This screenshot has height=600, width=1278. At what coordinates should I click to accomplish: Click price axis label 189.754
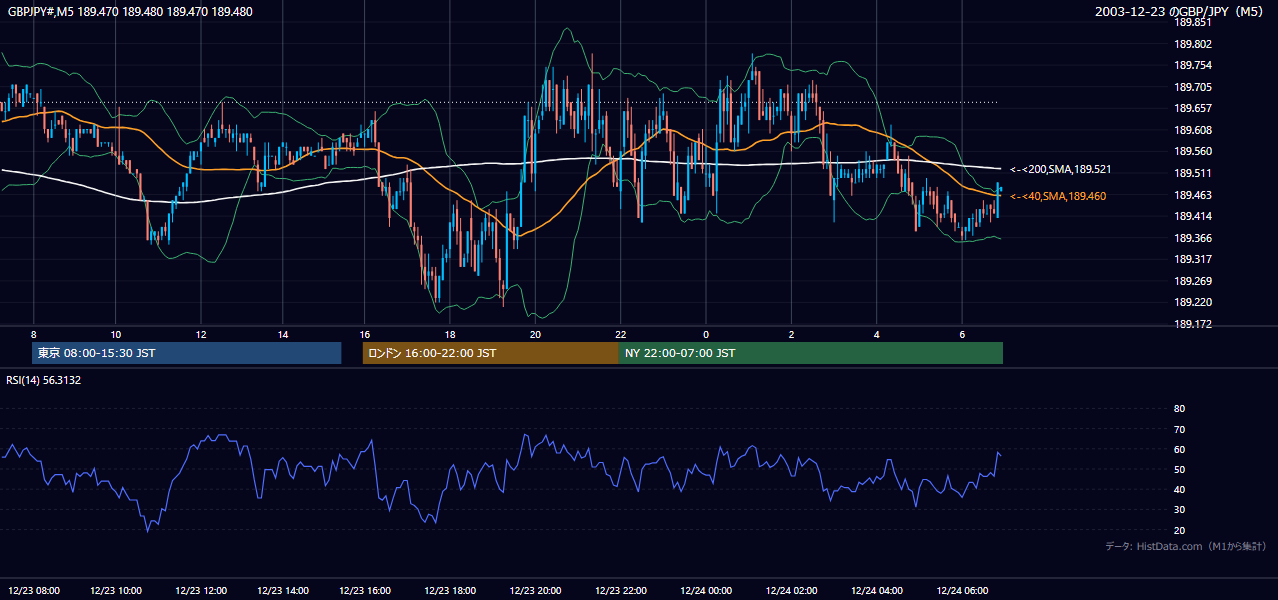pos(1193,65)
